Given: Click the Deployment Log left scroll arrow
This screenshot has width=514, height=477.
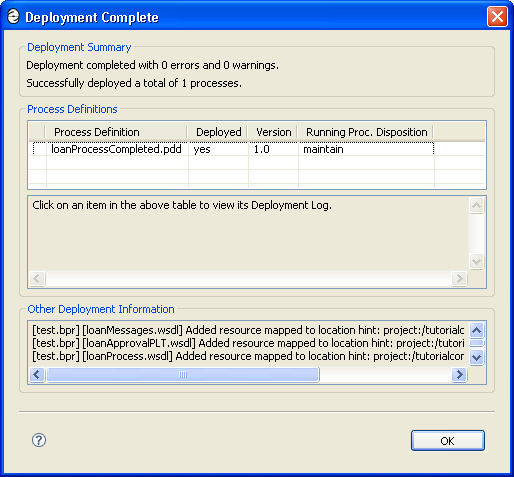Looking at the screenshot, I should 37,278.
